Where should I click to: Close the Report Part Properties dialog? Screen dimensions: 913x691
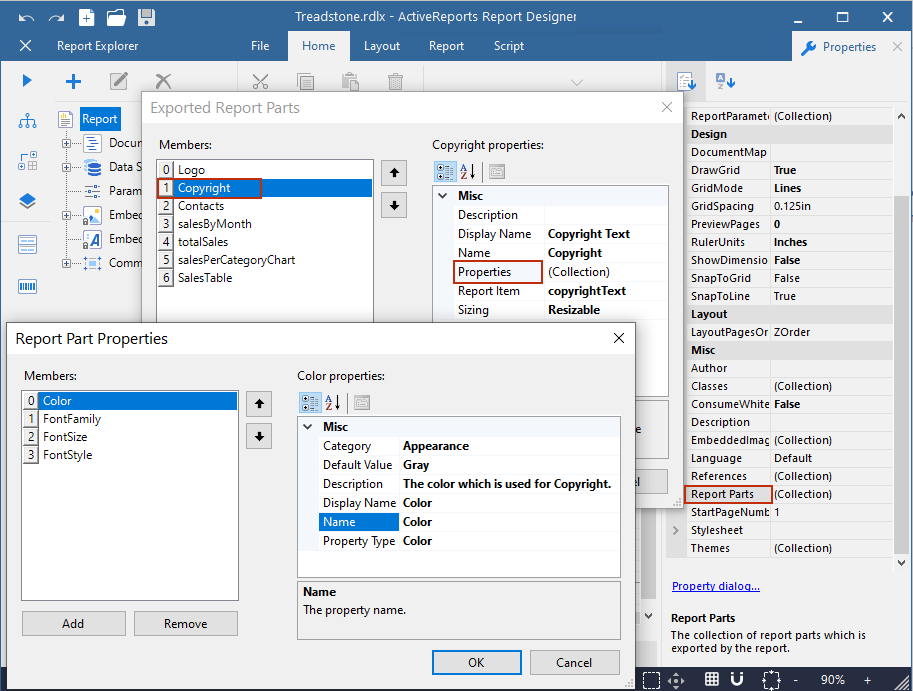[x=619, y=338]
